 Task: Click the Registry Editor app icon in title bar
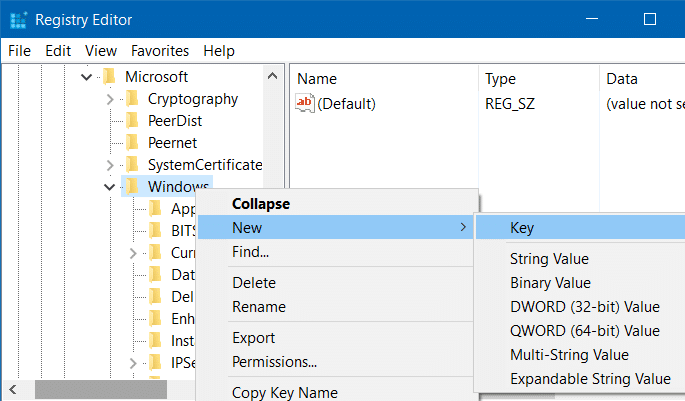[x=18, y=20]
